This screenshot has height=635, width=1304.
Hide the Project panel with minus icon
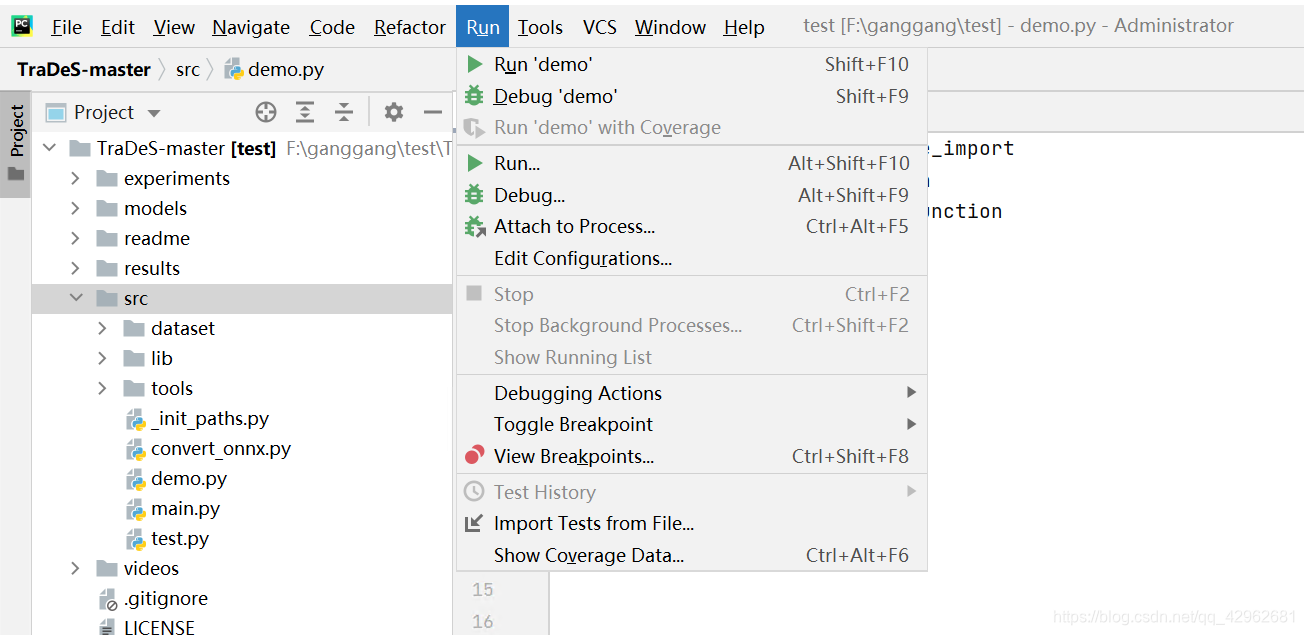(433, 112)
